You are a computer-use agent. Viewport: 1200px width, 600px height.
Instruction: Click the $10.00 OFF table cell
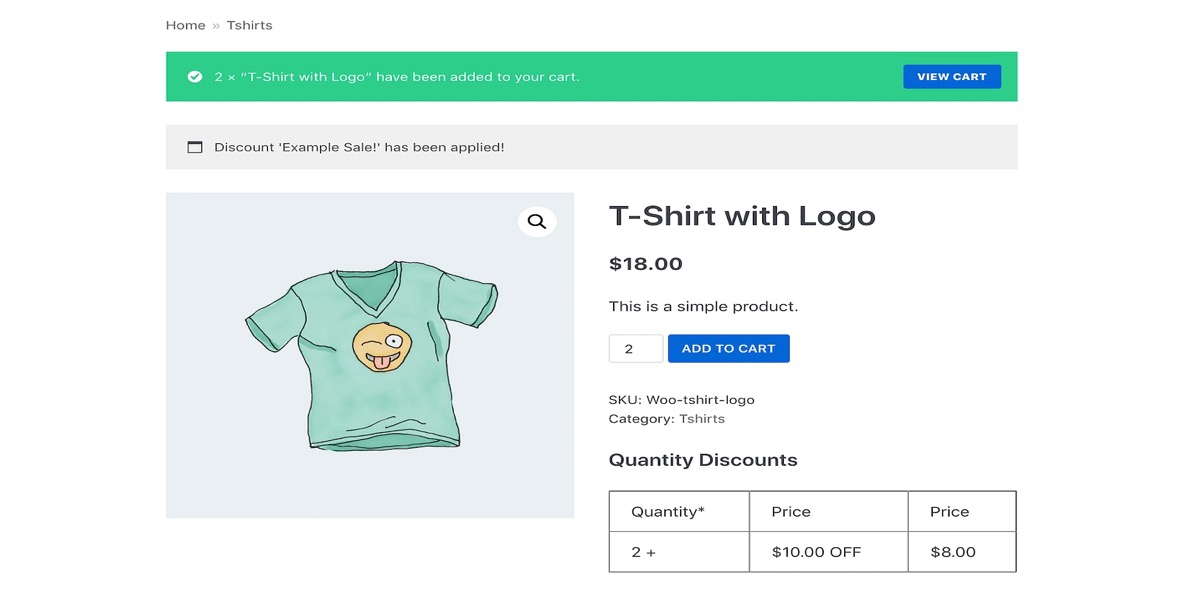(x=816, y=552)
